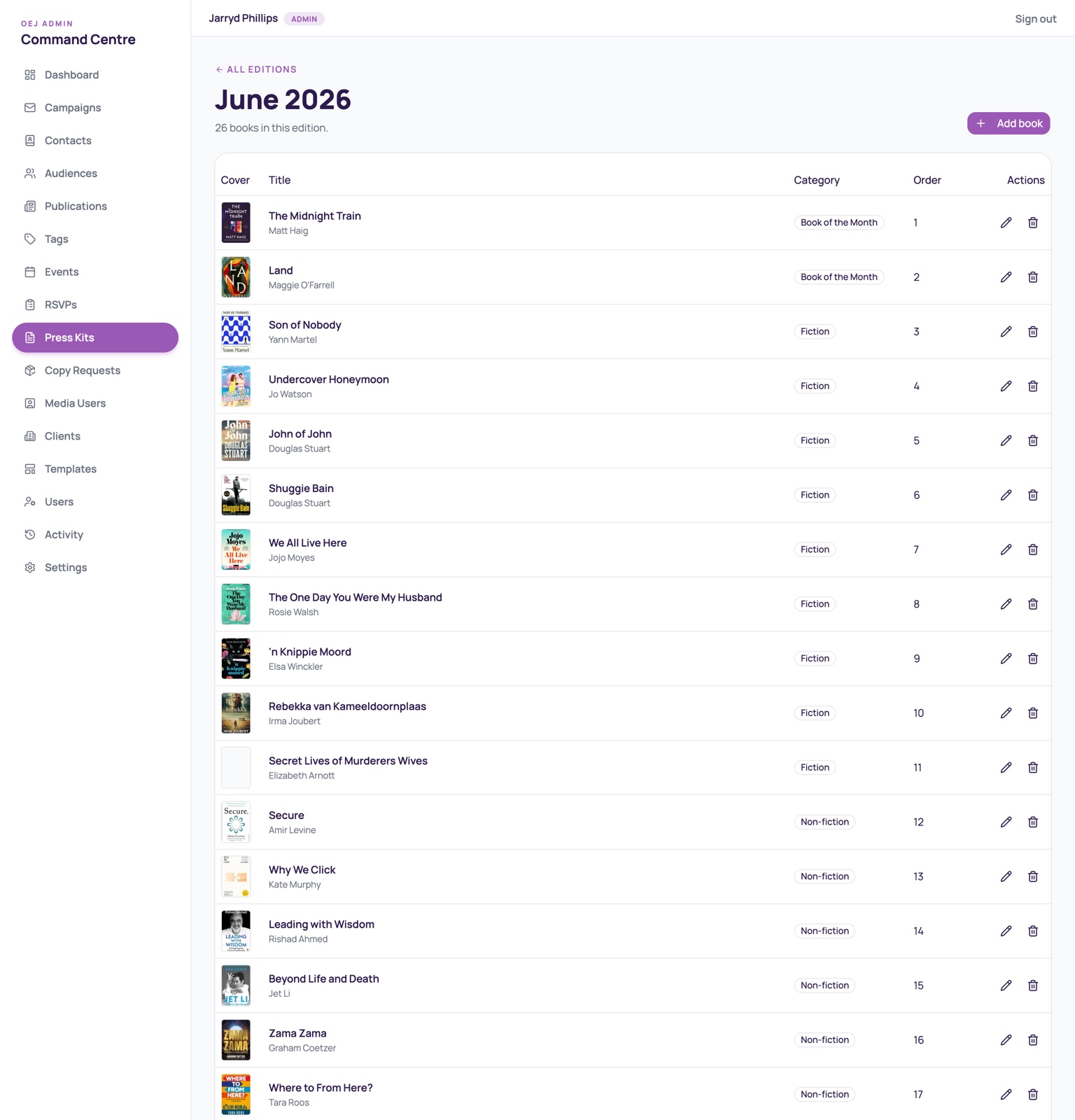This screenshot has height=1120, width=1075.
Task: Go to Campaigns section
Action: [95, 108]
